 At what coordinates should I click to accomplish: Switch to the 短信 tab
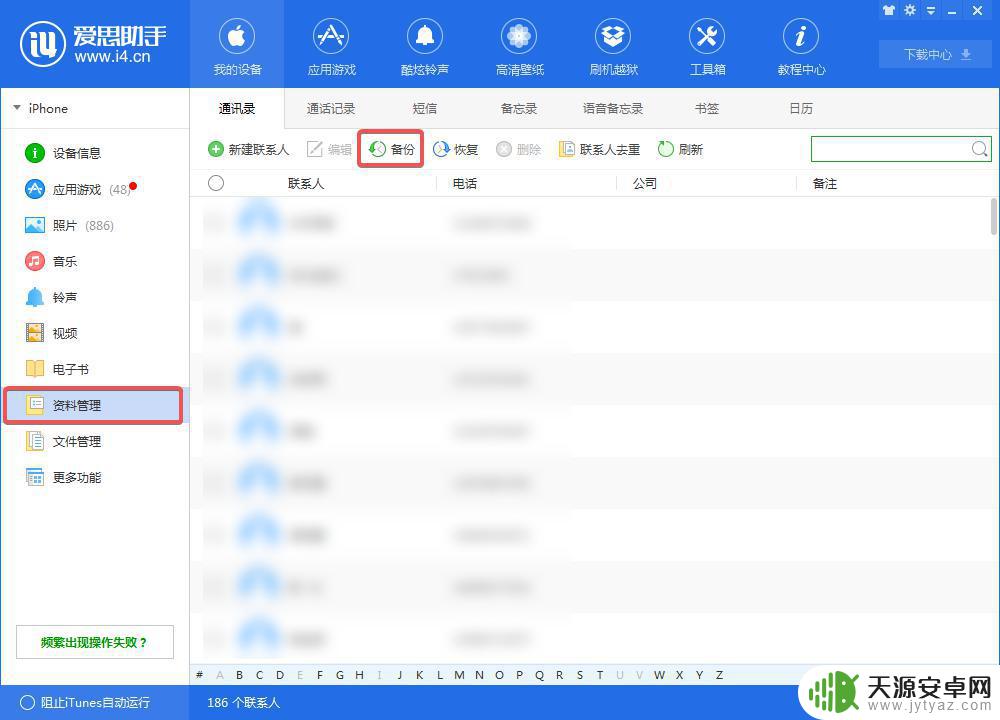pyautogui.click(x=425, y=108)
